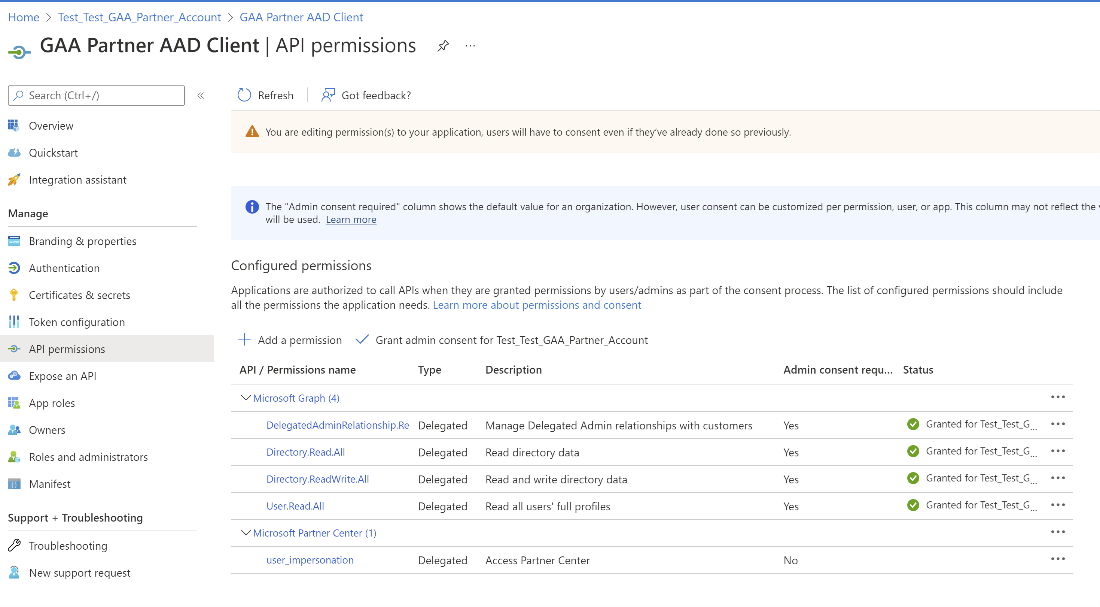Click the Certificates & secrets key icon
This screenshot has height=607, width=1100.
tap(14, 295)
